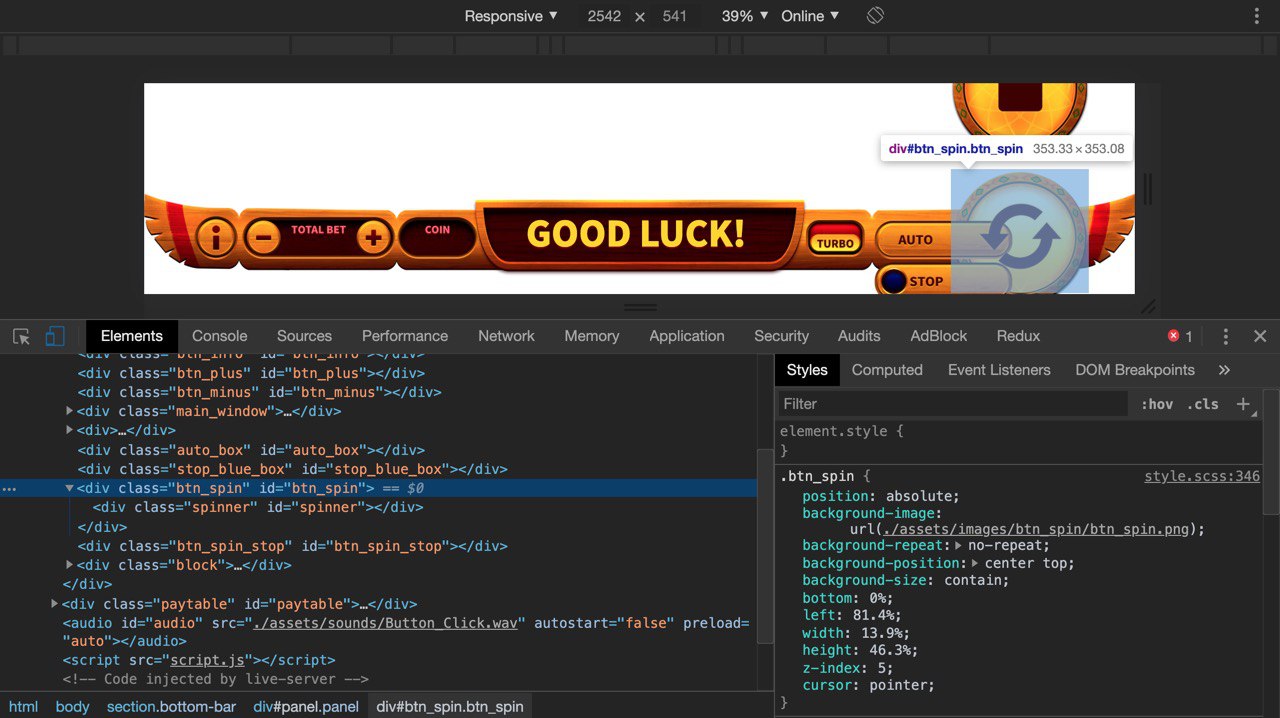Open the 39% zoom dropdown
The width and height of the screenshot is (1280, 718).
coord(745,16)
